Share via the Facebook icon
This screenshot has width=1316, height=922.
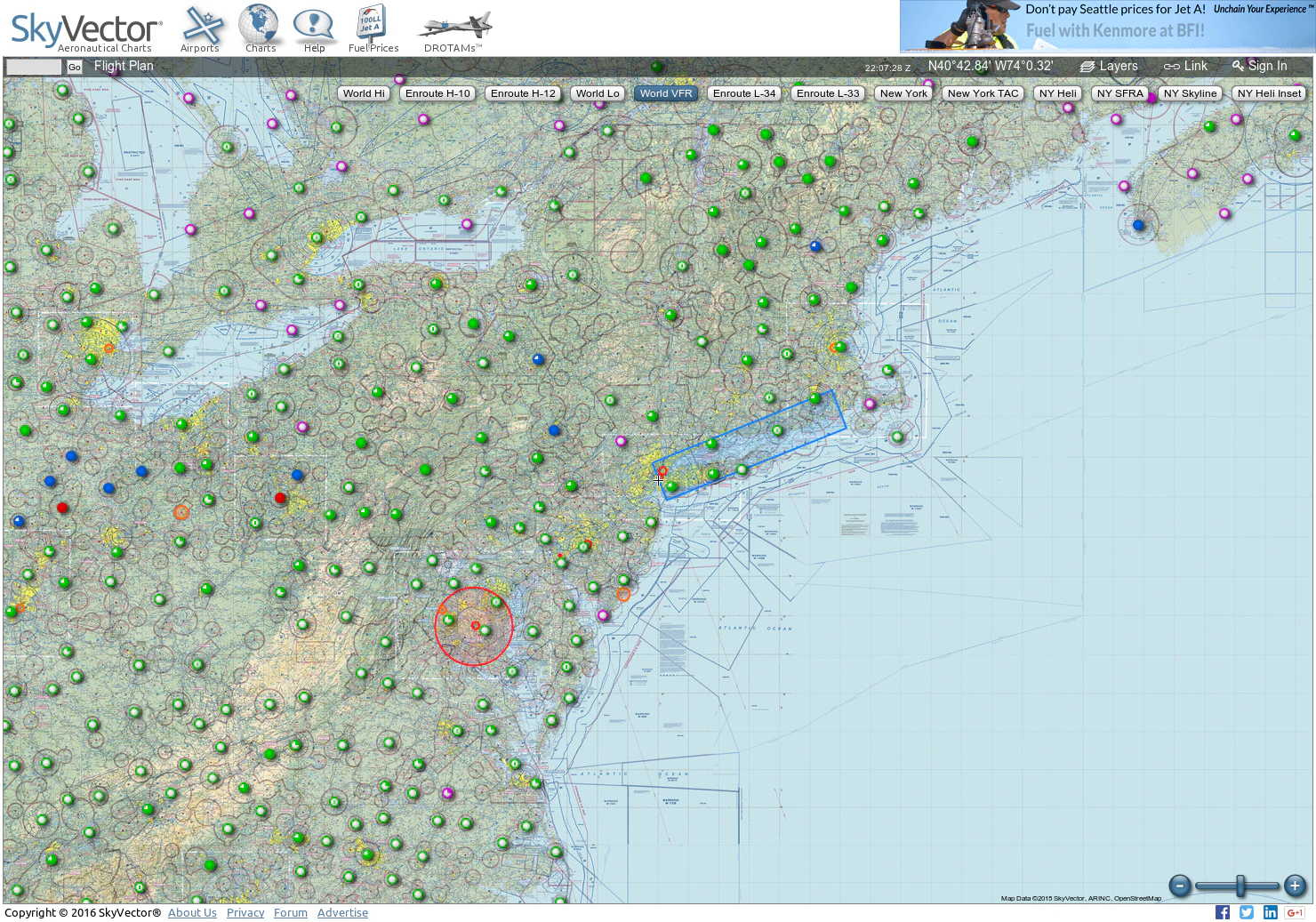(x=1223, y=912)
